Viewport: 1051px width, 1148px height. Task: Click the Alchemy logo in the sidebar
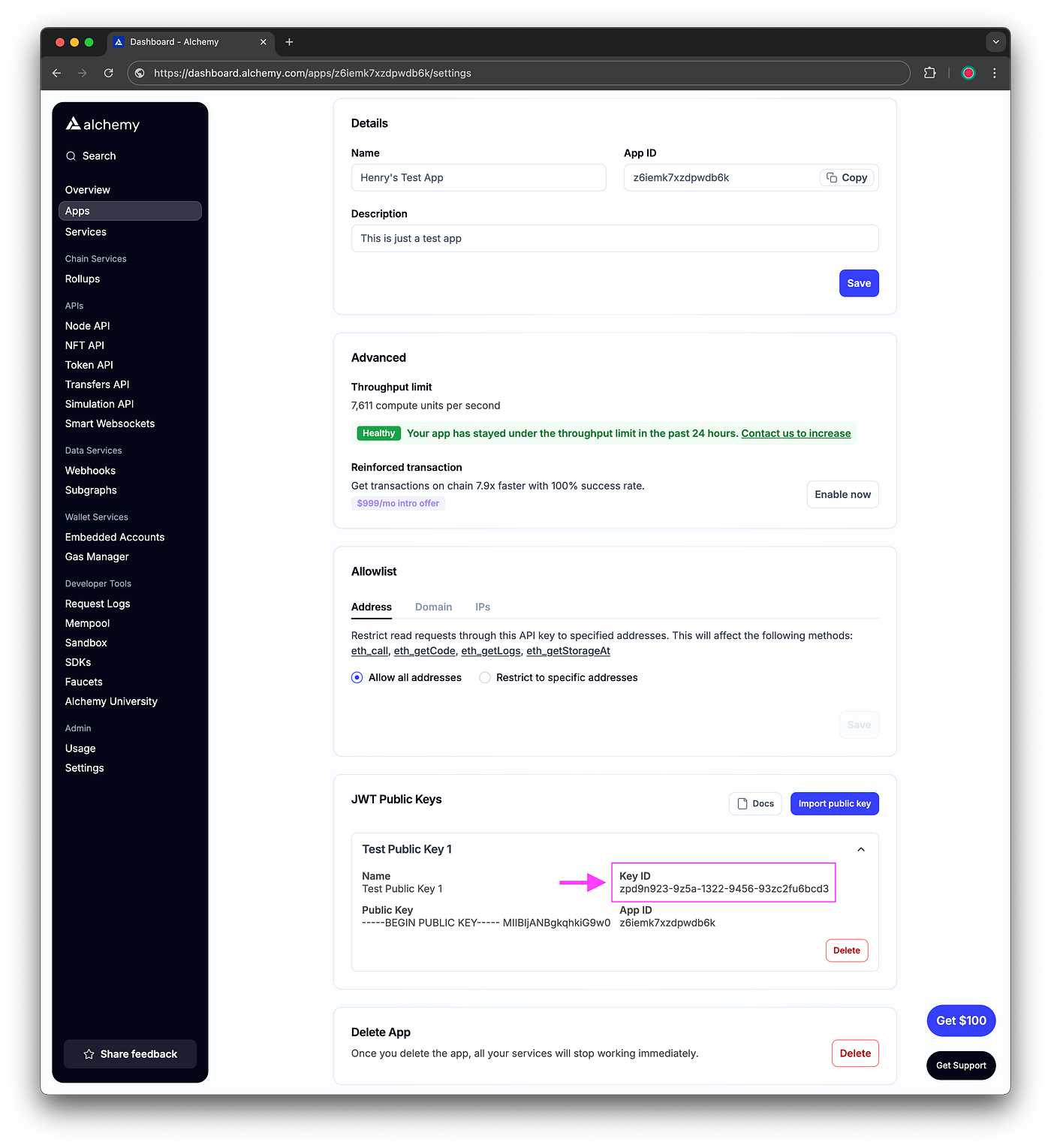(103, 124)
